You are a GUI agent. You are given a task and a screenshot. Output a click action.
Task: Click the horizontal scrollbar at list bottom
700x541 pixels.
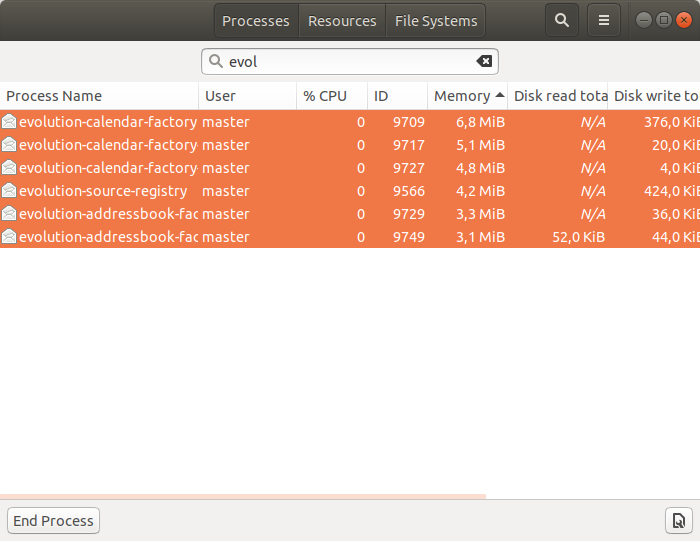[x=243, y=496]
